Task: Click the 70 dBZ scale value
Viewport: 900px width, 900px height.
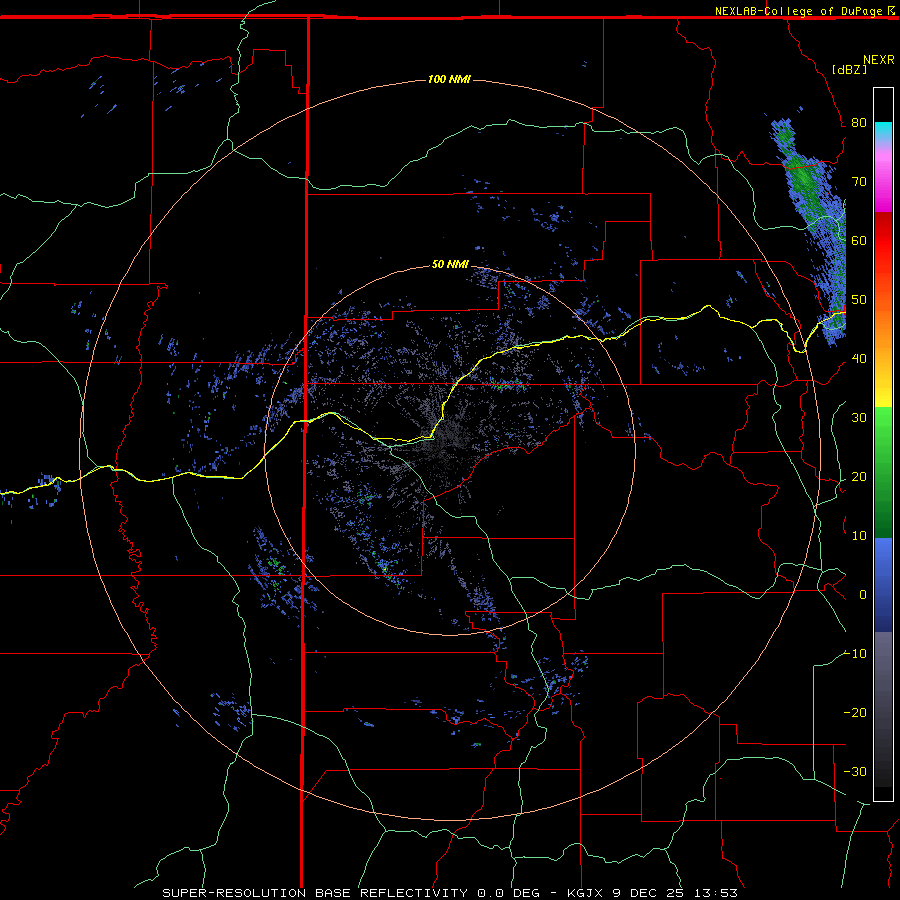Action: pos(859,182)
